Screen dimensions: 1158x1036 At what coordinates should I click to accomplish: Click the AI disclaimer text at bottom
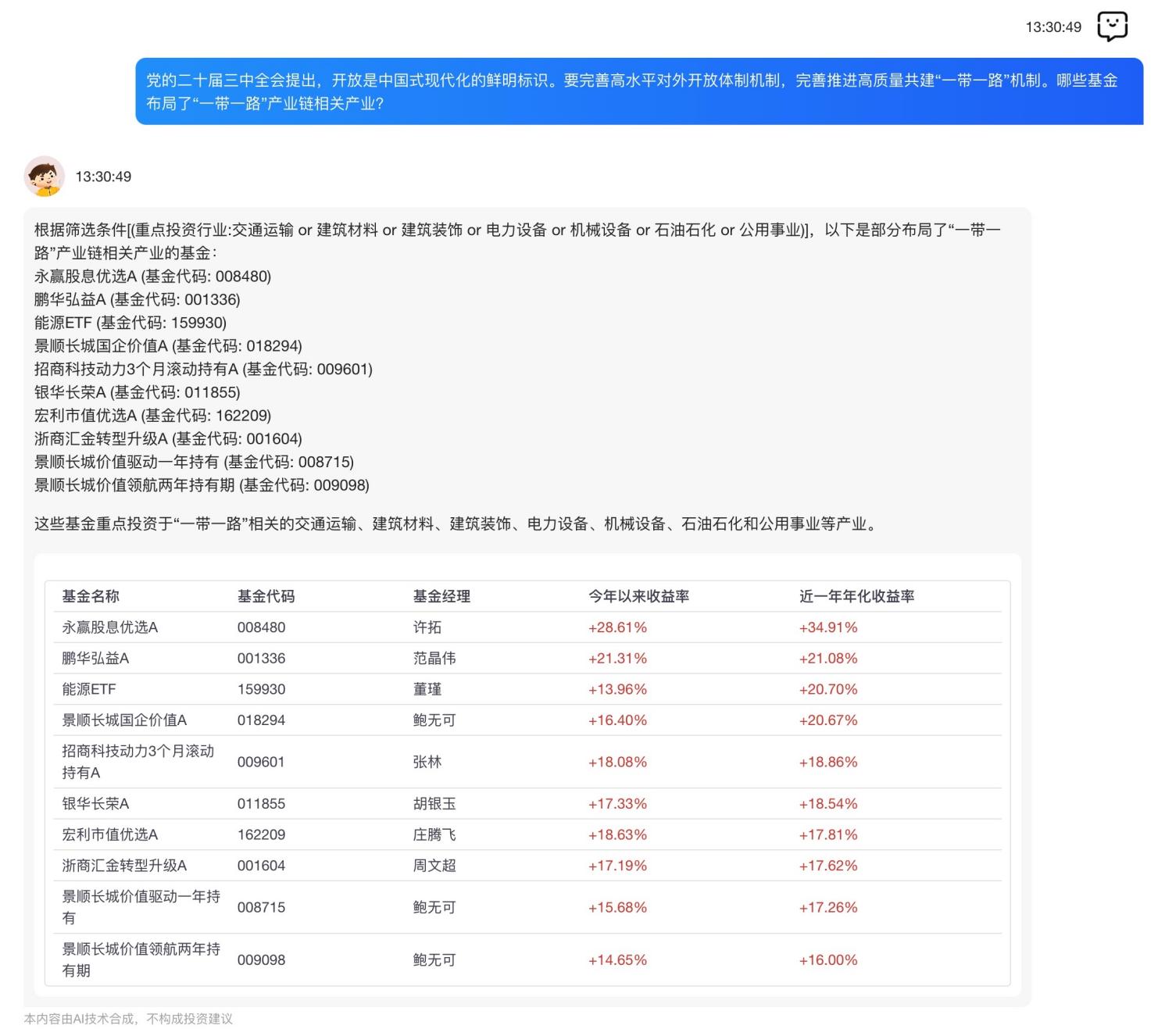coord(128,1019)
